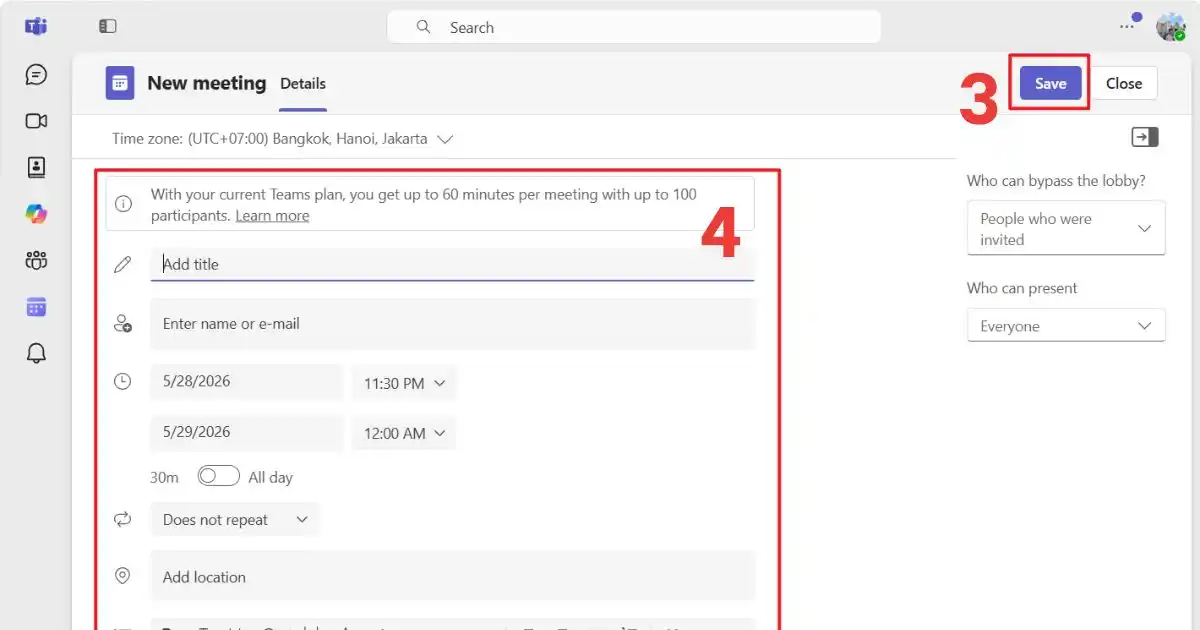This screenshot has height=630, width=1200.
Task: Click the New meeting heading
Action: click(207, 83)
